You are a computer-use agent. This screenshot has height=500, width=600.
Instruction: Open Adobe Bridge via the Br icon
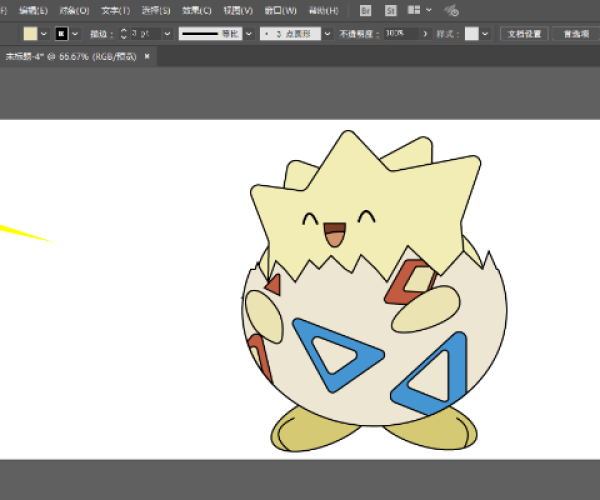click(x=366, y=10)
